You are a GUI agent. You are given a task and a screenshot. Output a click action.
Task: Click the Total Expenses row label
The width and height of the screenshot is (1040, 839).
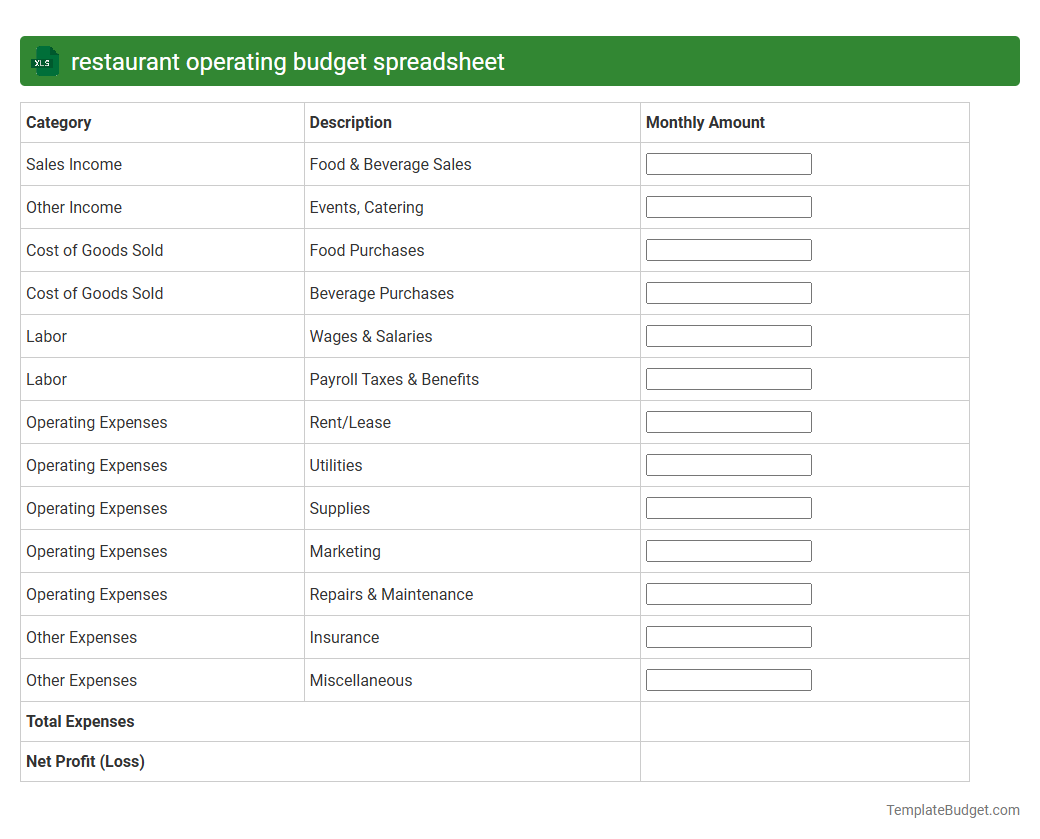[80, 721]
